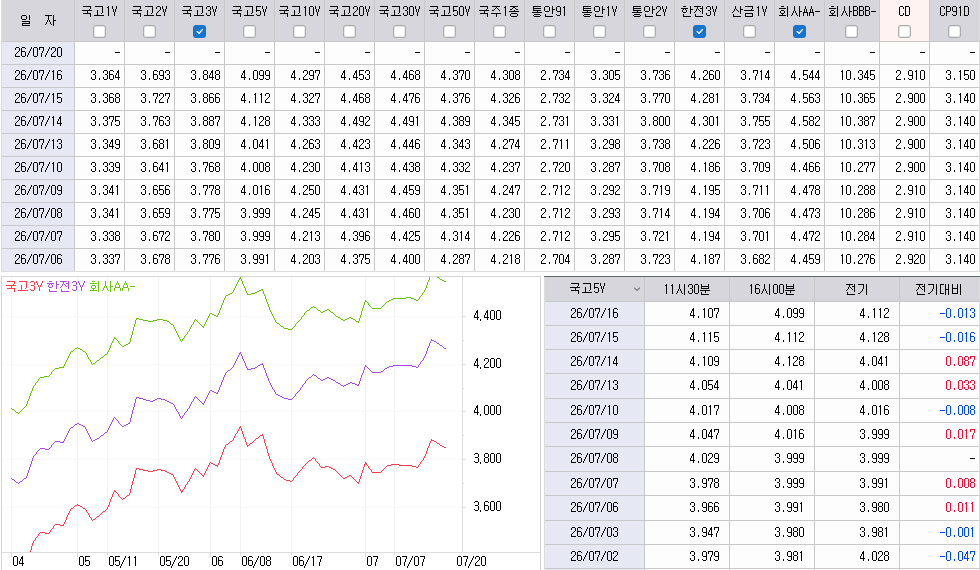Click the CP91D value 3.150
980x570 pixels.
[961, 76]
